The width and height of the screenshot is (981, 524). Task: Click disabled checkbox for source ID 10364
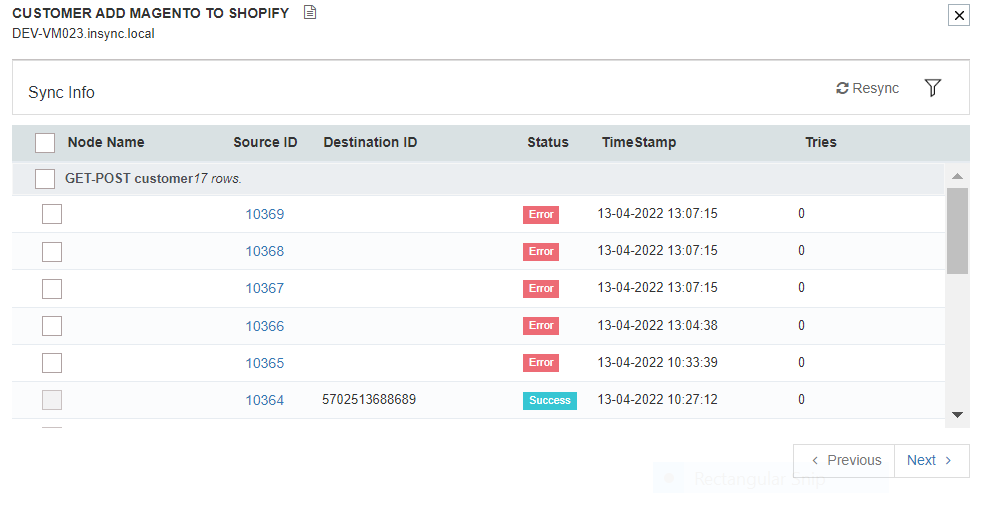tap(52, 400)
